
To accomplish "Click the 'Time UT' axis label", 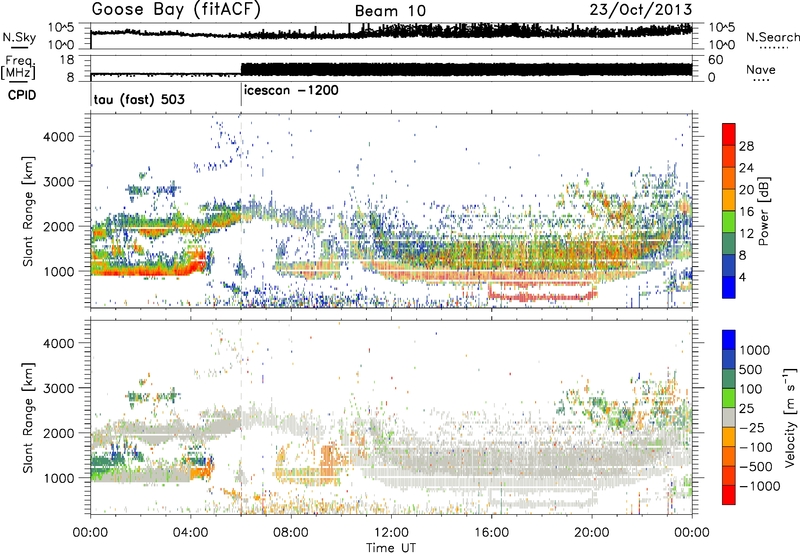I will click(x=391, y=548).
